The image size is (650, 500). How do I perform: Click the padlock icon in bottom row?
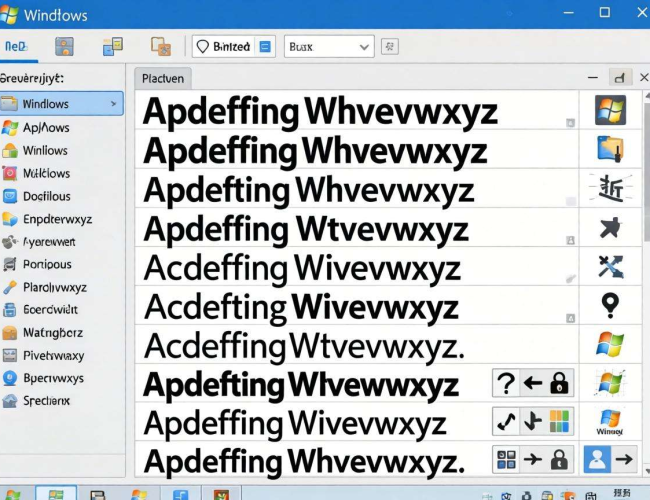click(x=559, y=460)
